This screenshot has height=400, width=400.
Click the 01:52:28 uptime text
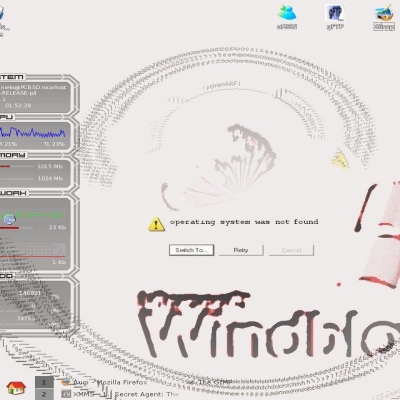coord(18,105)
